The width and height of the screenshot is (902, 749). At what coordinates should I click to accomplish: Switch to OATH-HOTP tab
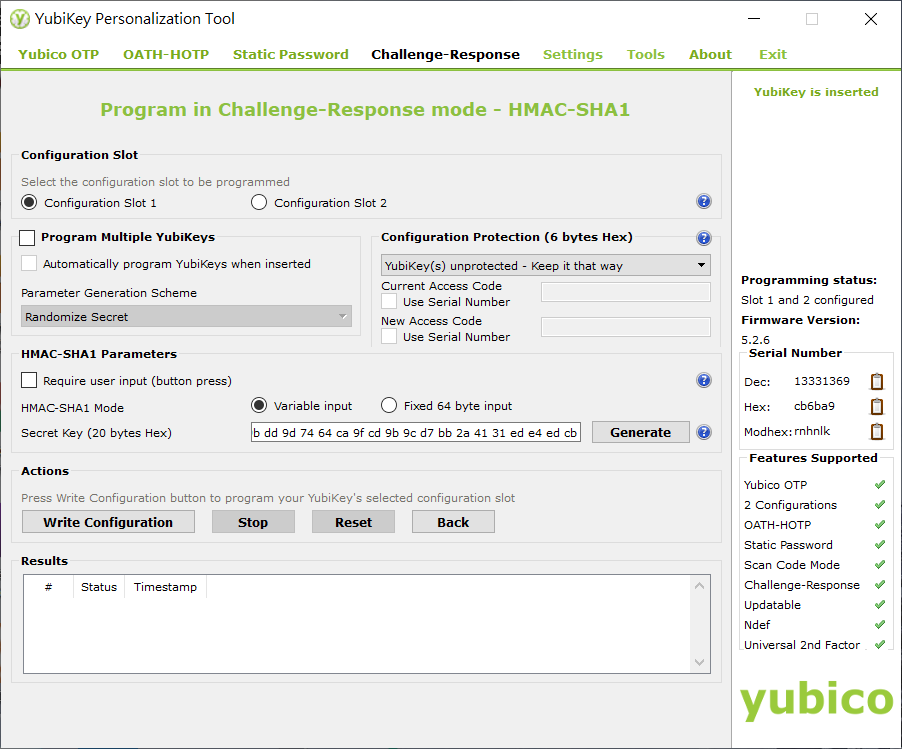(x=166, y=55)
